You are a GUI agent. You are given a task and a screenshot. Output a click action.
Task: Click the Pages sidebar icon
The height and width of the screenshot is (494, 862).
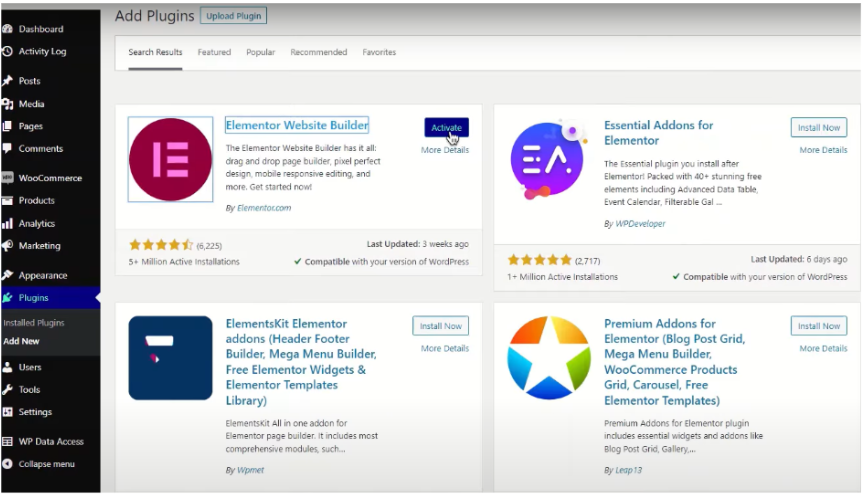click(7, 126)
